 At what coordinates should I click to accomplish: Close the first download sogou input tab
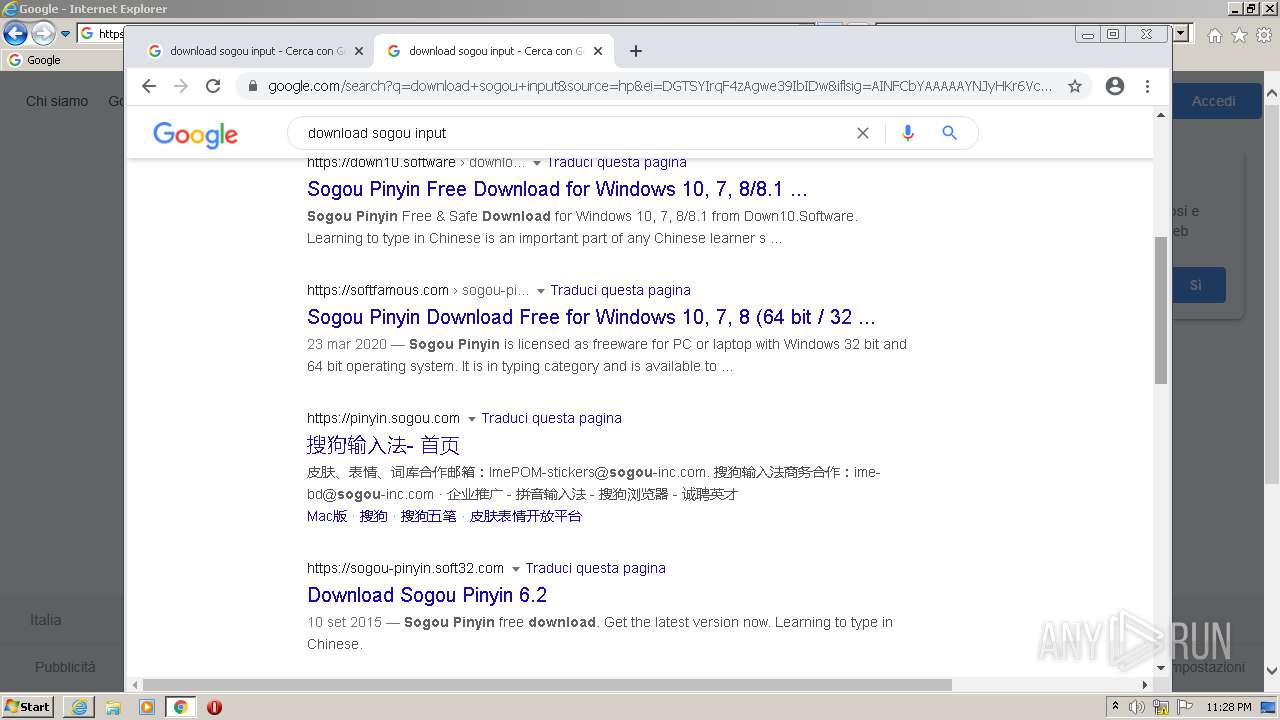point(359,51)
